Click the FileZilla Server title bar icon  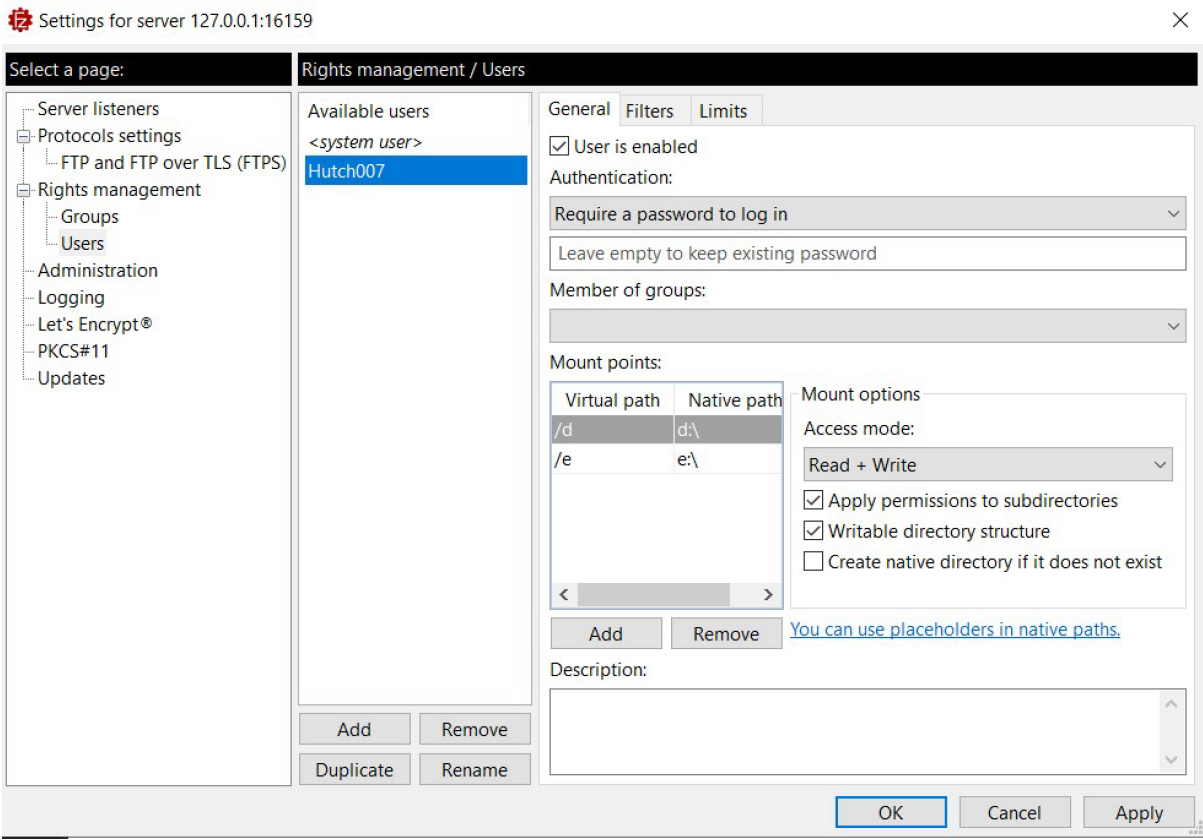(x=21, y=20)
